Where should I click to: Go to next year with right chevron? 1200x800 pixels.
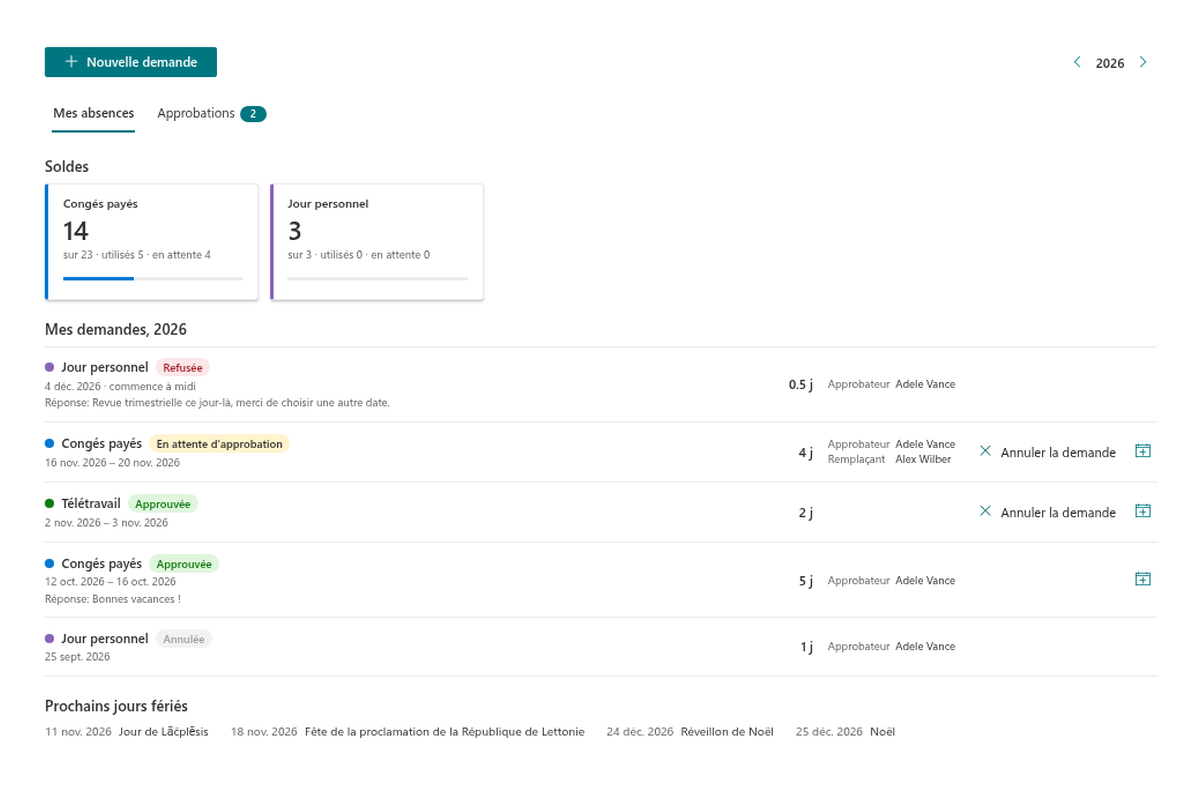click(x=1143, y=62)
